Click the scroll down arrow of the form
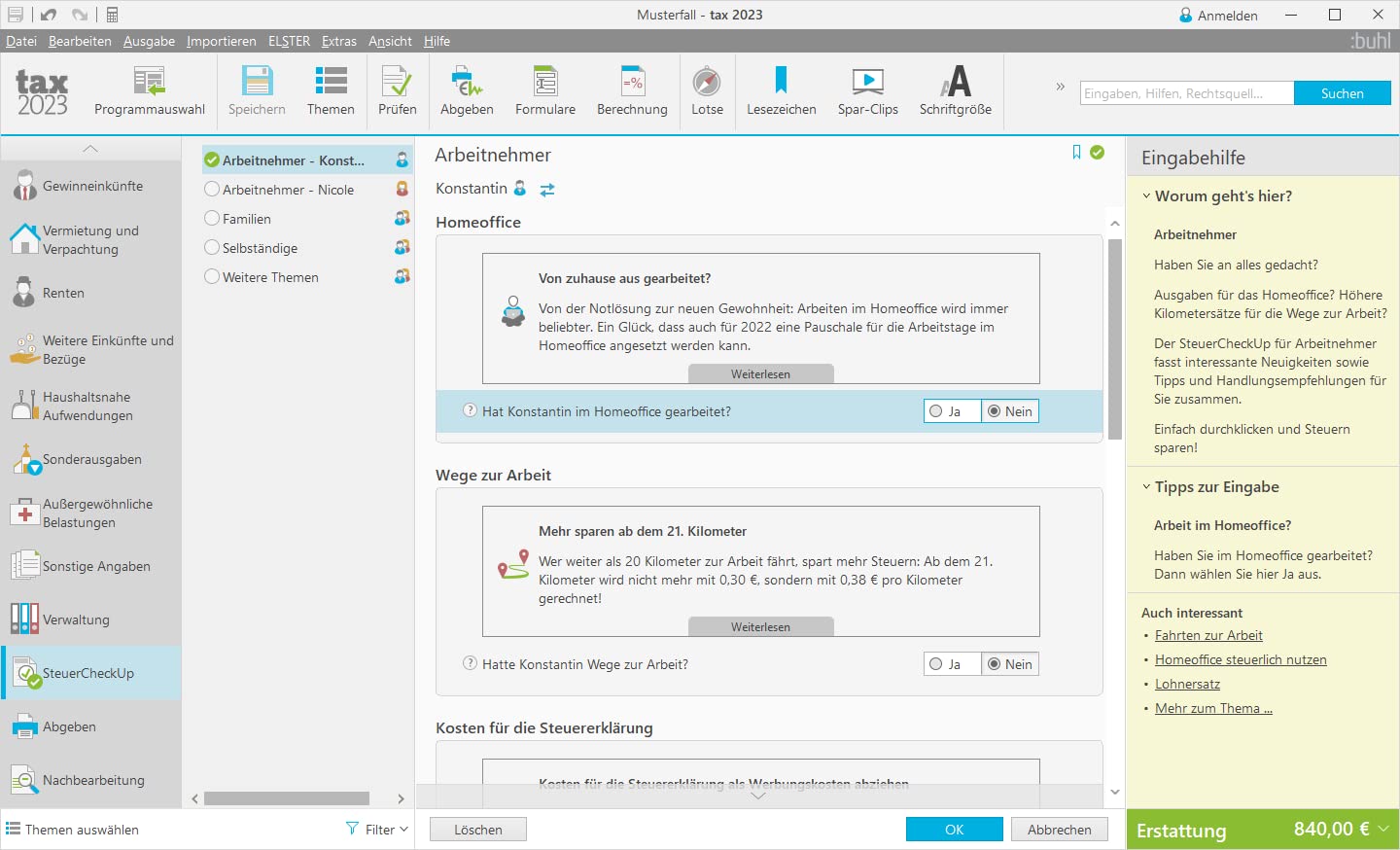The width and height of the screenshot is (1400, 850). (1115, 793)
